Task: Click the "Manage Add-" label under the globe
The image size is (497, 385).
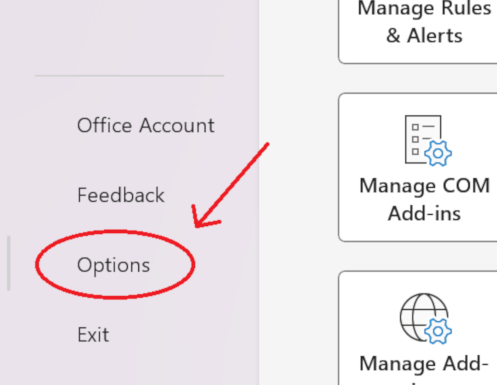Action: pyautogui.click(x=424, y=363)
